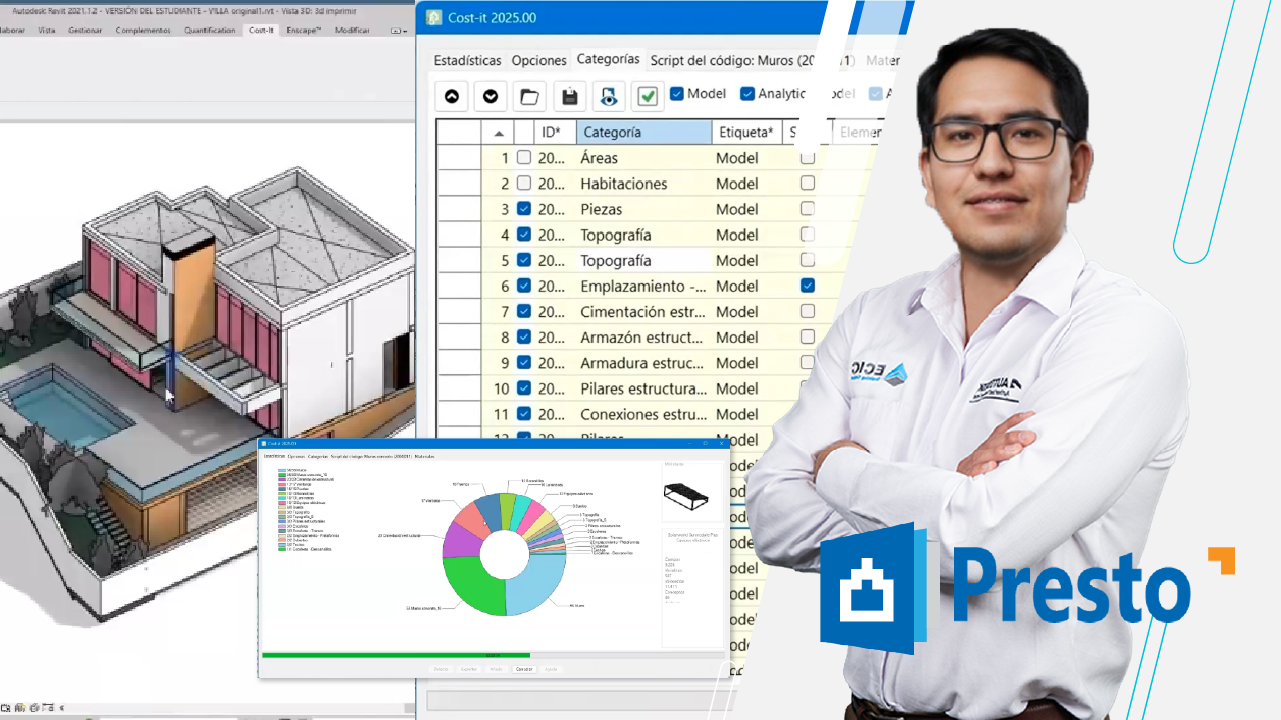Viewport: 1281px width, 720px height.
Task: Click the model thumbnail in the statistics window
Action: click(x=692, y=494)
